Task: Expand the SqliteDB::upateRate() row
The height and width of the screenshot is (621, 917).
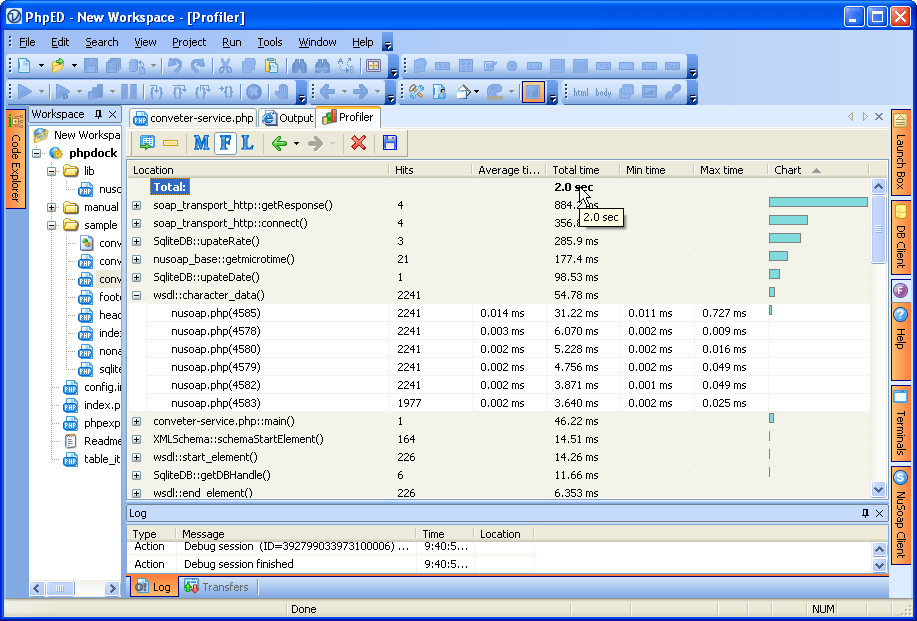Action: point(136,241)
